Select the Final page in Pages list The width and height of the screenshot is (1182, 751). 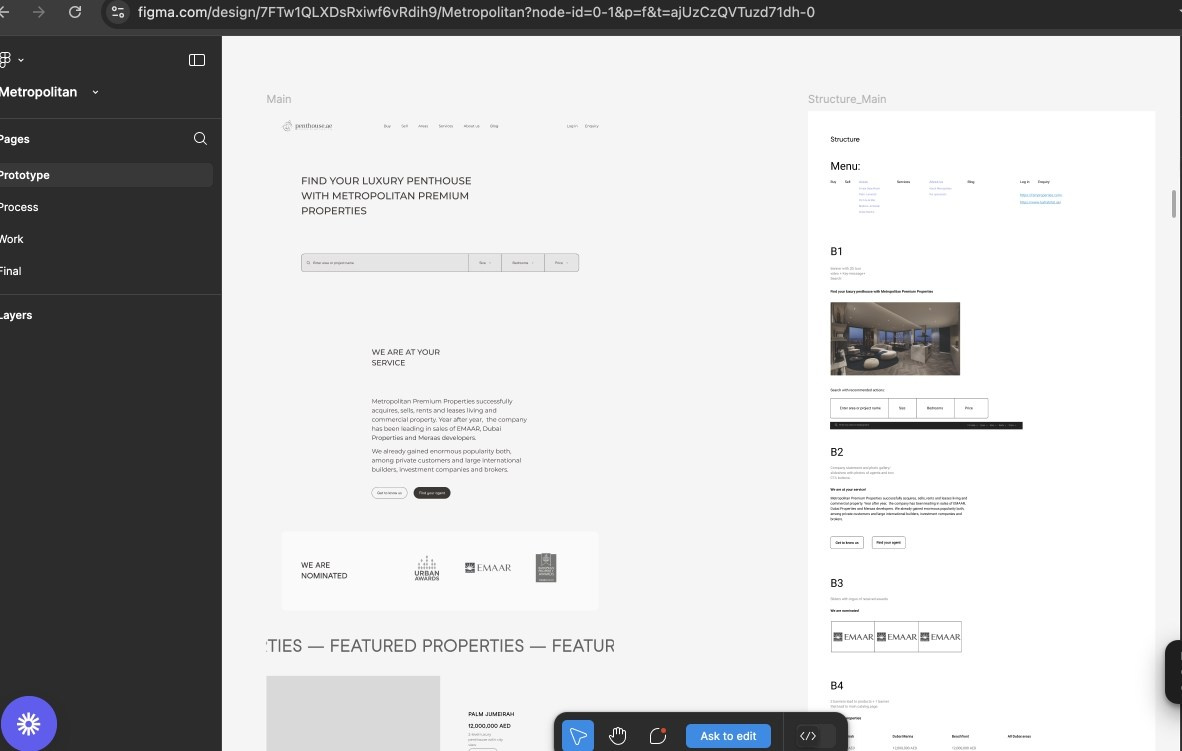click(10, 270)
